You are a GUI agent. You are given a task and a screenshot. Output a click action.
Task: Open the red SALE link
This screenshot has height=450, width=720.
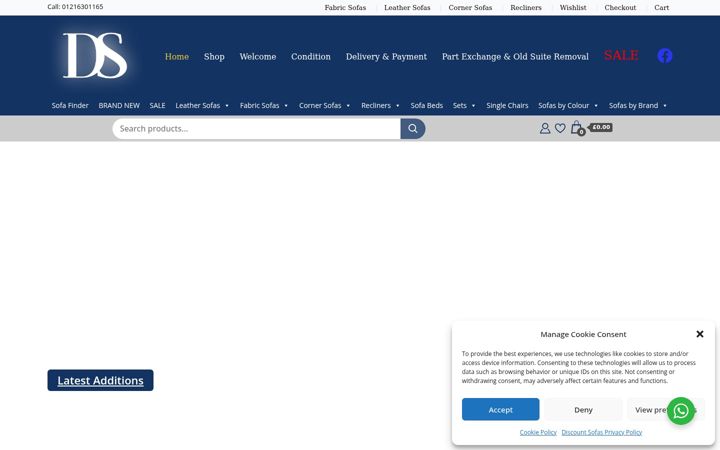(621, 56)
